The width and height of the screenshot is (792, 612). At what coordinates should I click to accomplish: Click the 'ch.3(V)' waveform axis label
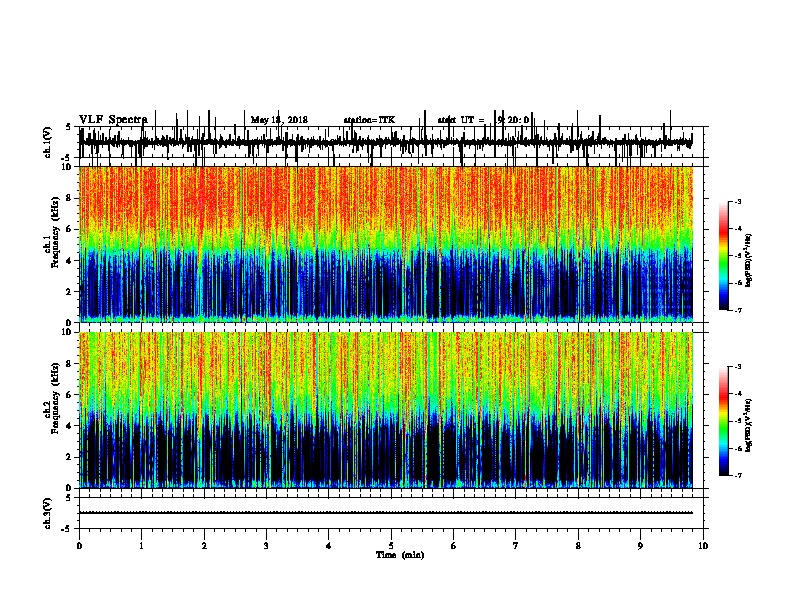point(48,514)
